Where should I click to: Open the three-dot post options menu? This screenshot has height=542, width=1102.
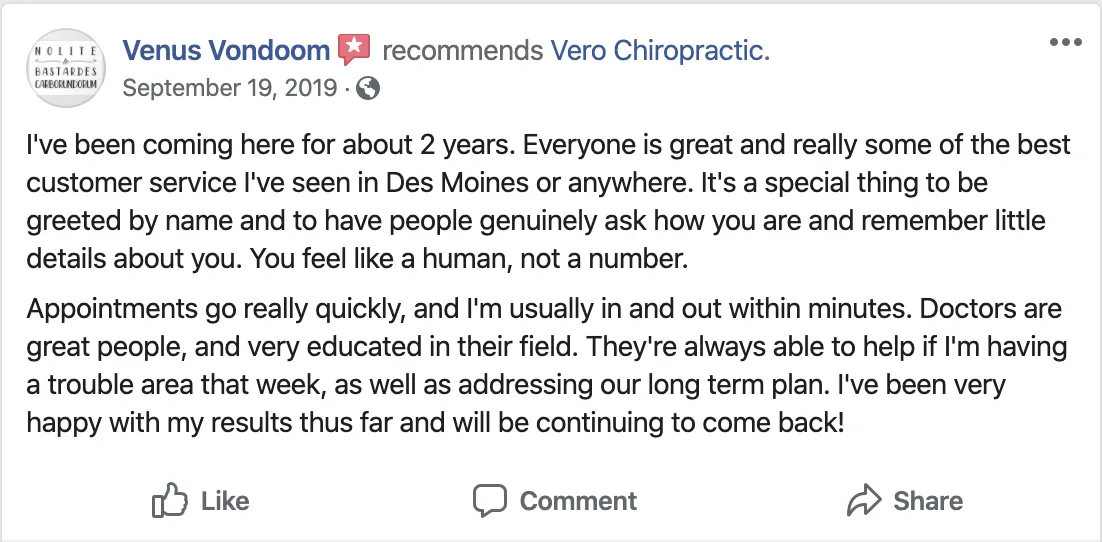(1066, 43)
